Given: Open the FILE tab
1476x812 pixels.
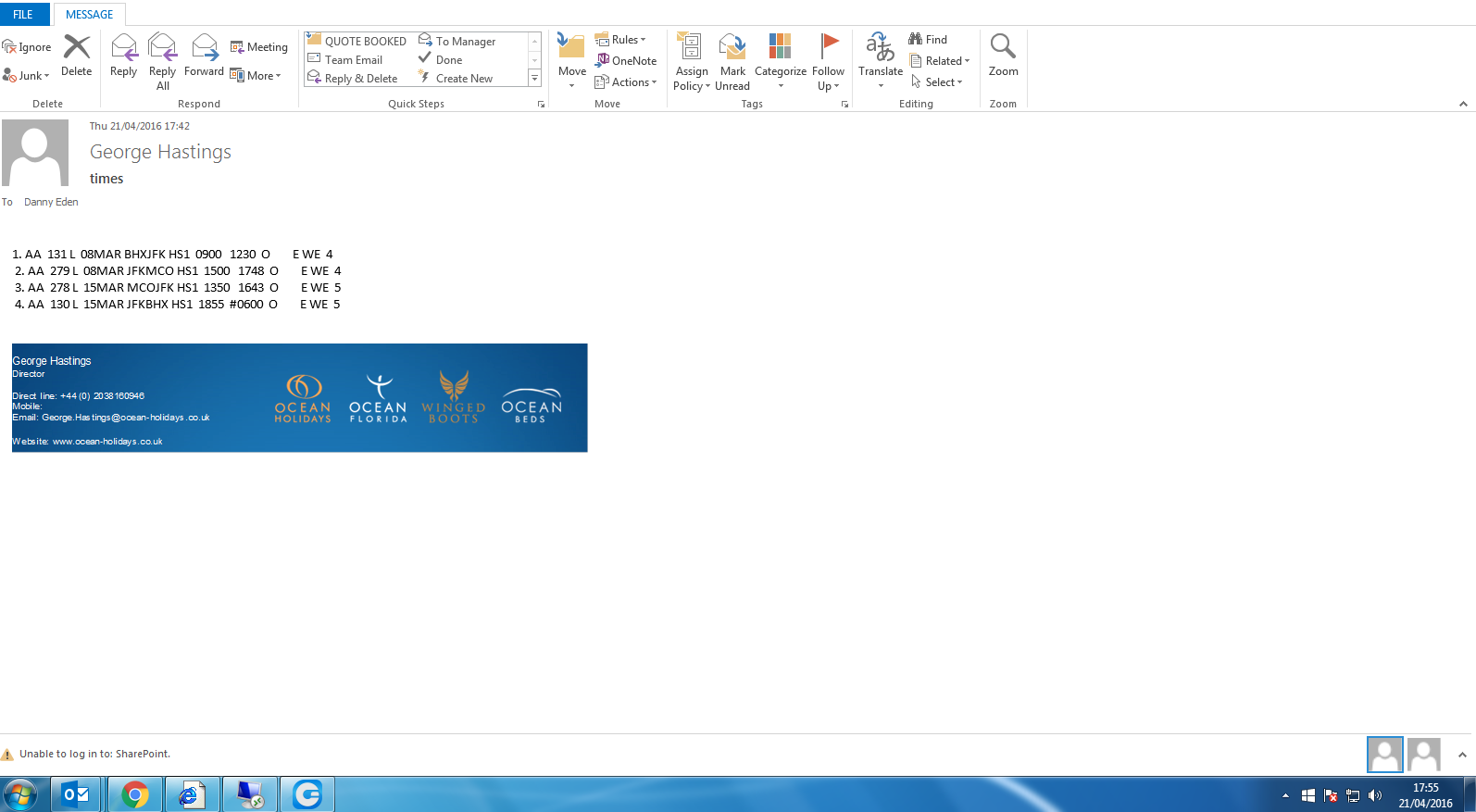Looking at the screenshot, I should tap(23, 14).
